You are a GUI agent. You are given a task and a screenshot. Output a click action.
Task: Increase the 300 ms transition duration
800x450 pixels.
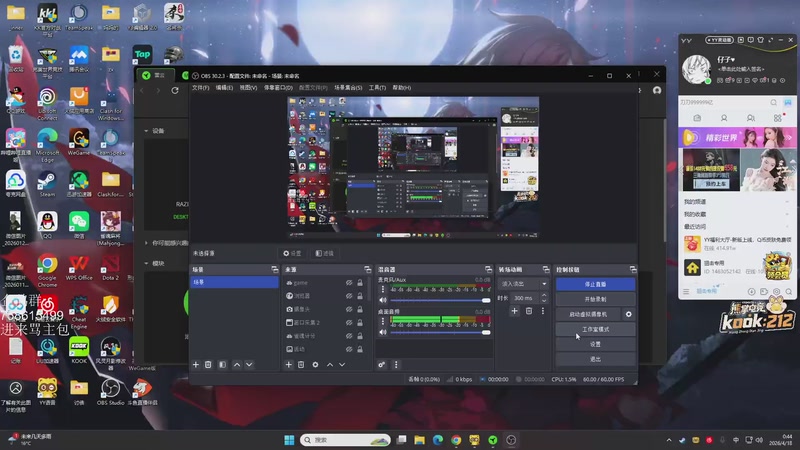(544, 295)
